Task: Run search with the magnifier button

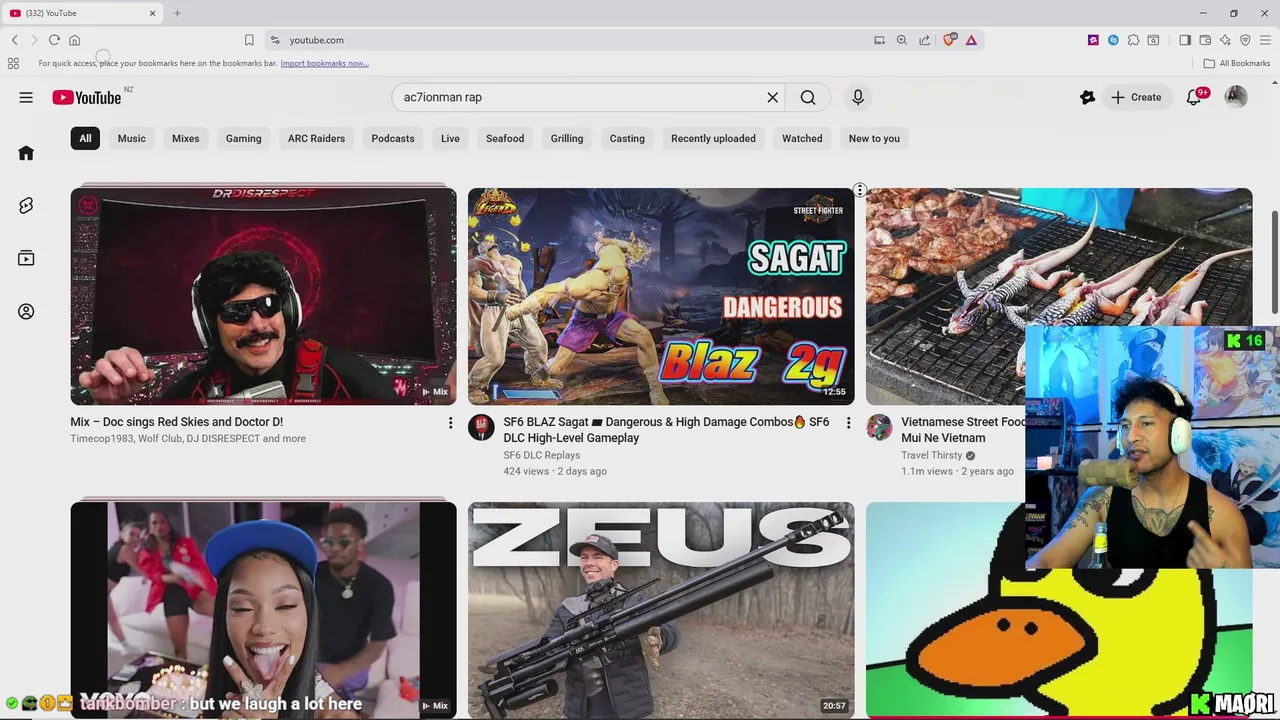Action: (808, 97)
